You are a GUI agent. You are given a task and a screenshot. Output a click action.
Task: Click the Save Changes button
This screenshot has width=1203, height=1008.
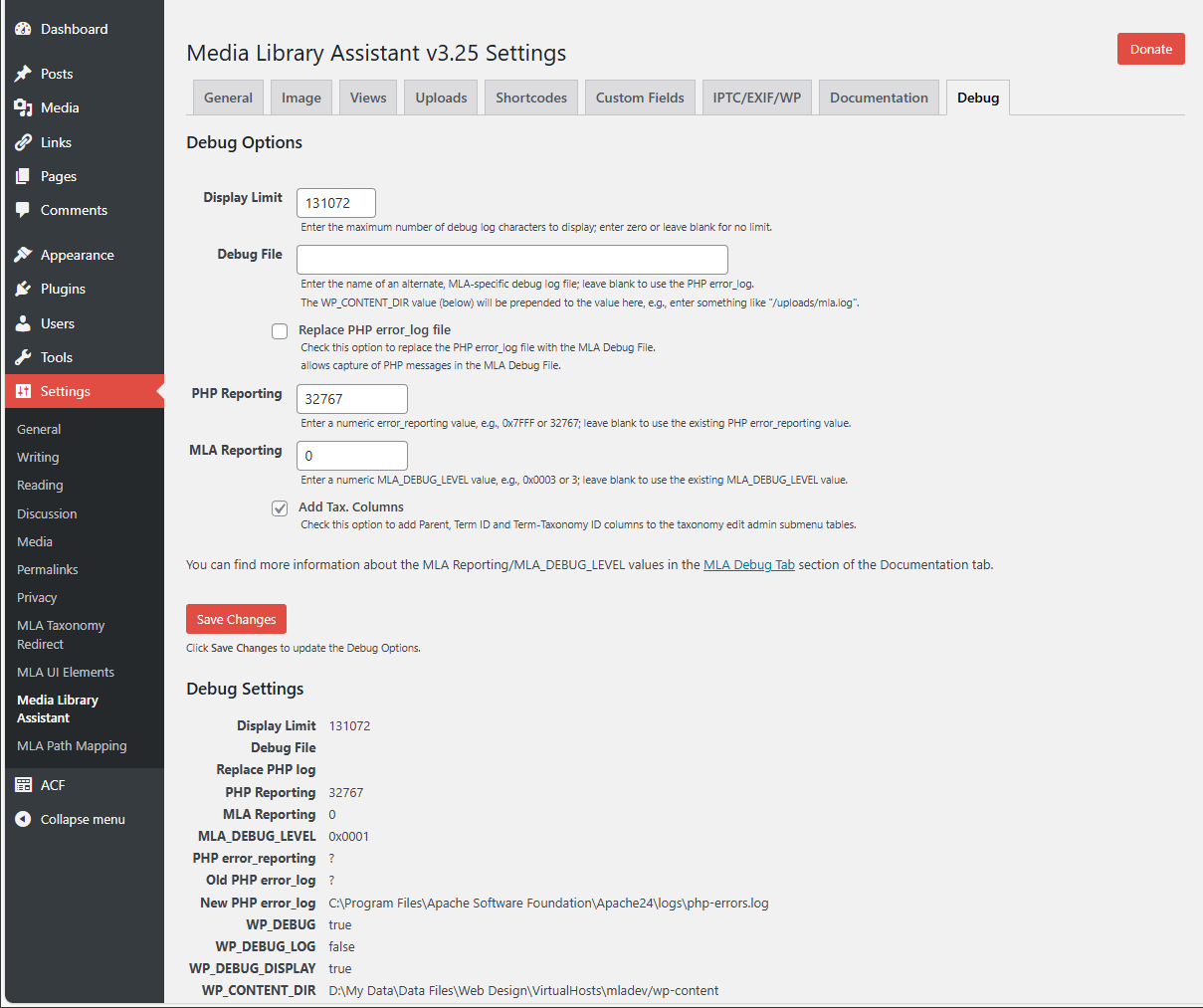(x=236, y=618)
